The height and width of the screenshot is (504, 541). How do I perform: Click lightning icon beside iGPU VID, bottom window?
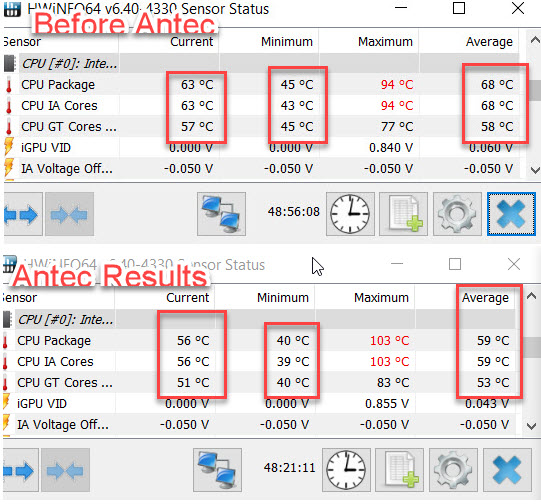pyautogui.click(x=6, y=403)
